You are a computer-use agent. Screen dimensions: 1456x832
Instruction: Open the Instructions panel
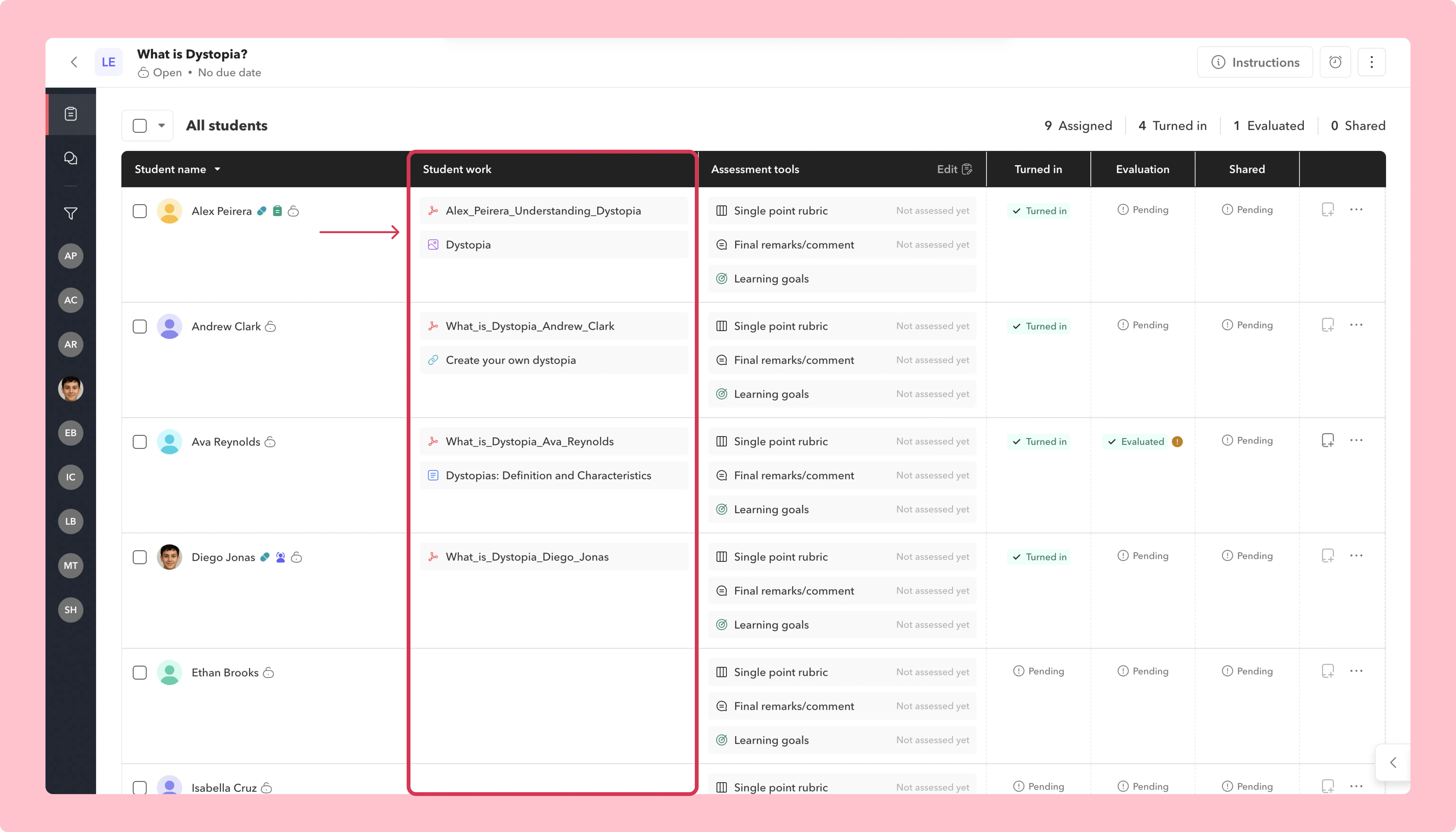1255,62
